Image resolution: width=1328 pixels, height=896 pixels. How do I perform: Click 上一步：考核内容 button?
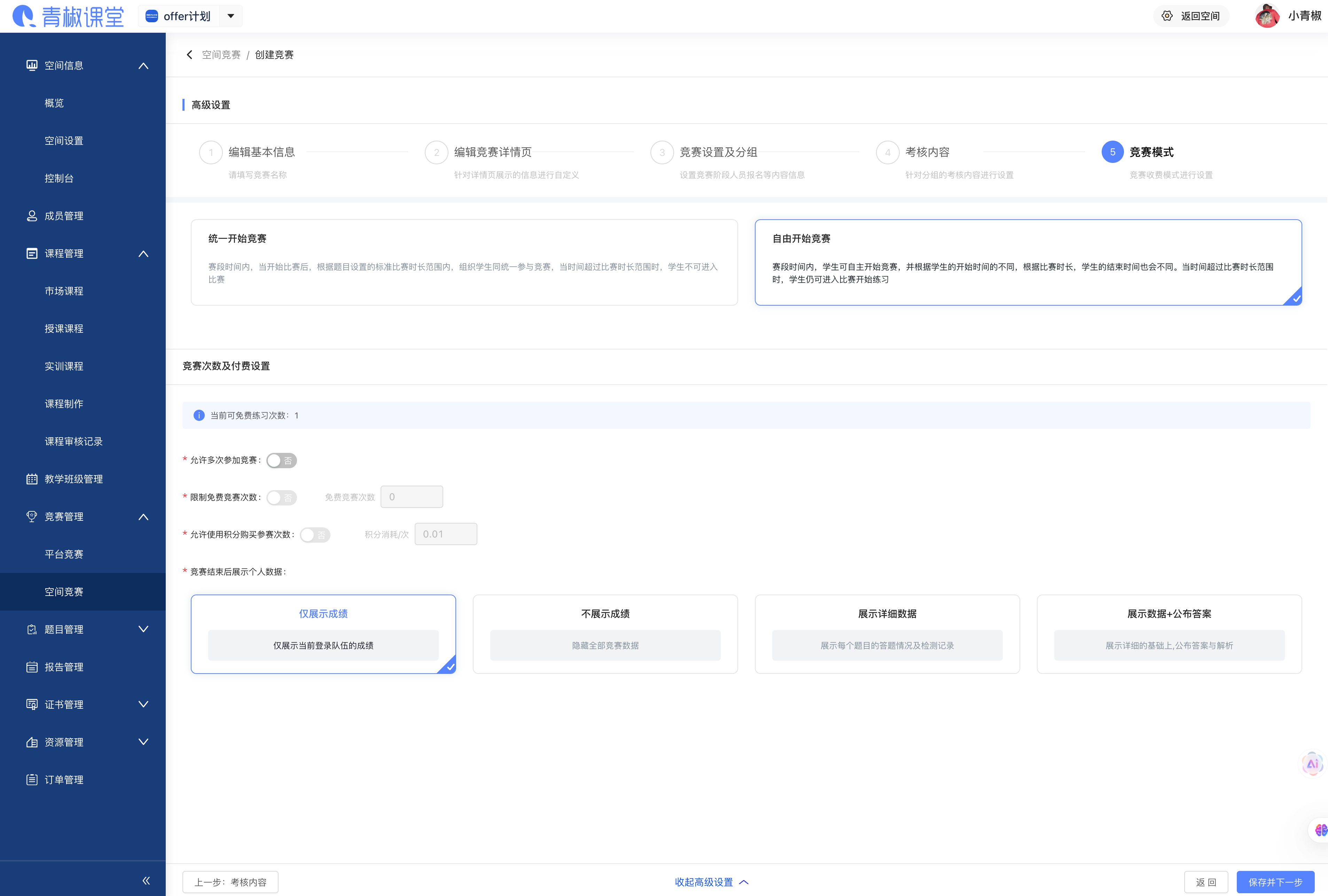pyautogui.click(x=230, y=882)
